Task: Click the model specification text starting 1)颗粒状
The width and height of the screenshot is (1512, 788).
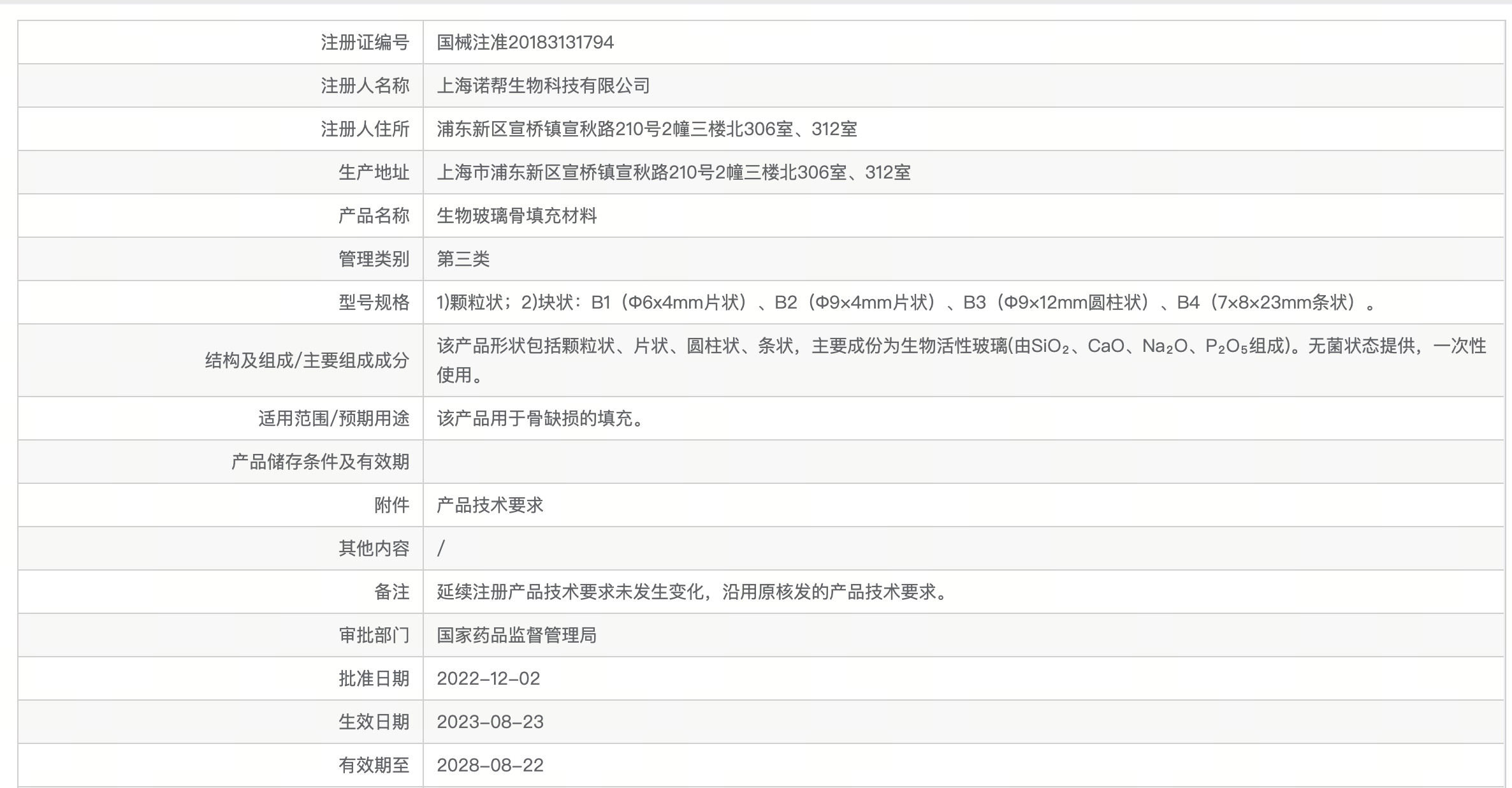Action: click(x=906, y=303)
